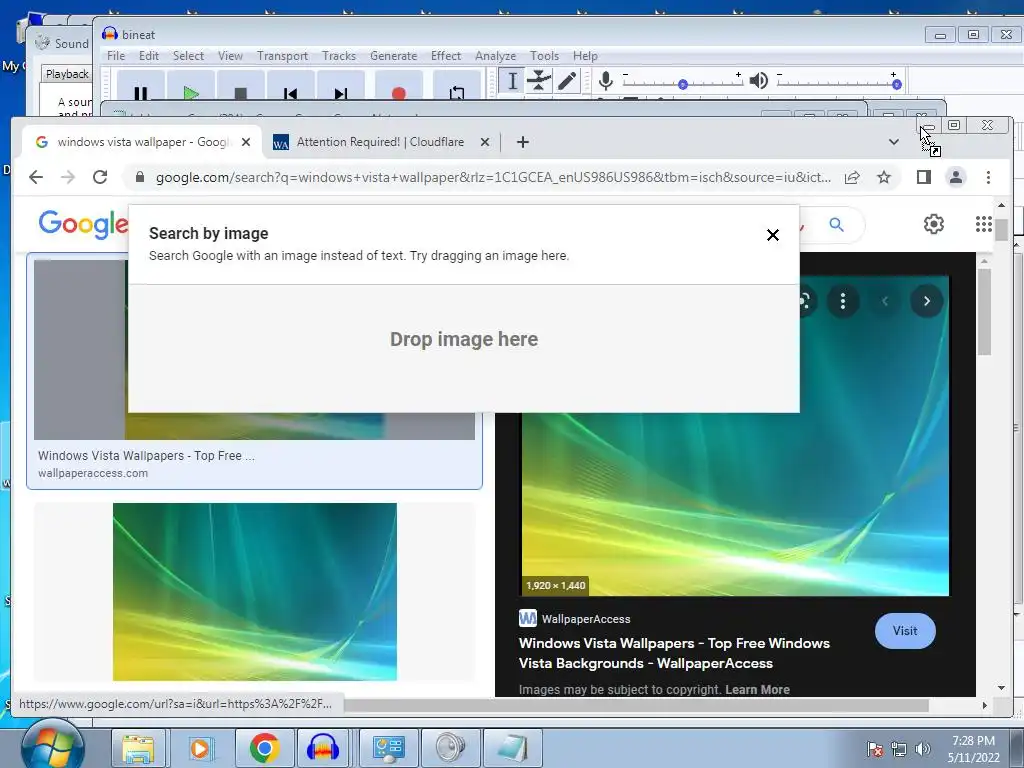The width and height of the screenshot is (1024, 768).
Task: Toggle Chrome side panel
Action: point(923,177)
